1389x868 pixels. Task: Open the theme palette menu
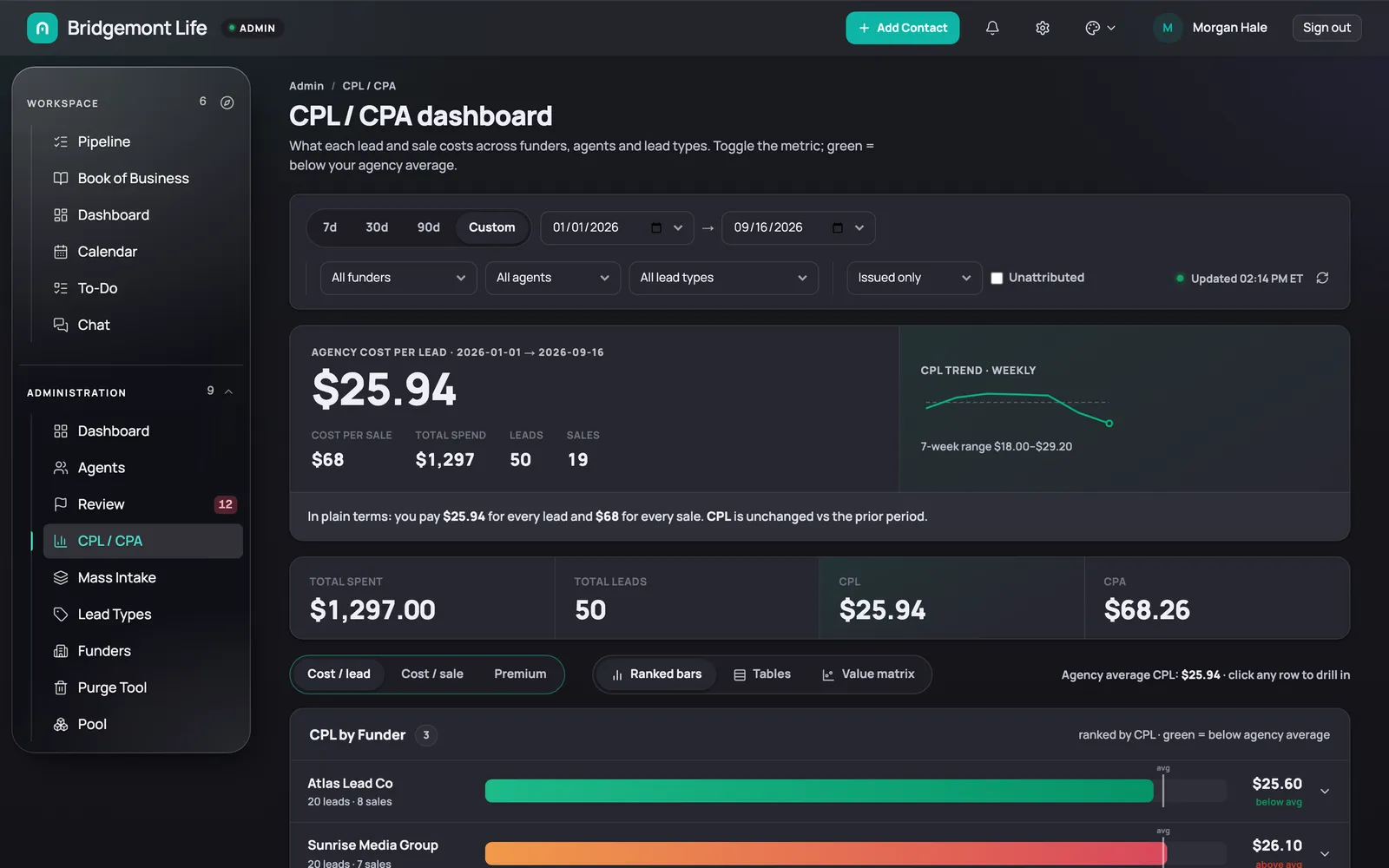point(1100,28)
